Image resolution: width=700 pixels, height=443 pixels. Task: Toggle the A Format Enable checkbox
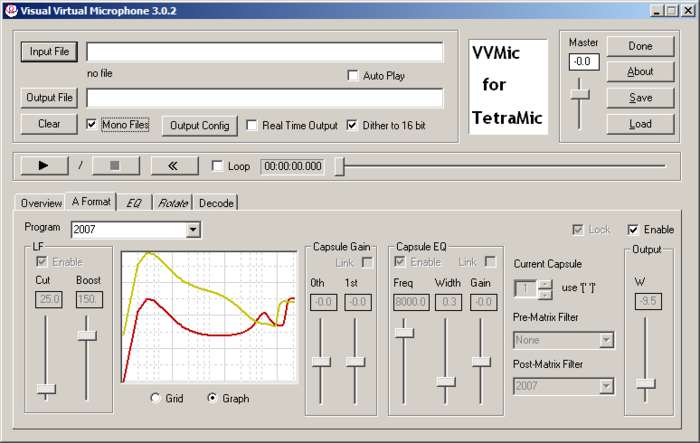(x=633, y=230)
